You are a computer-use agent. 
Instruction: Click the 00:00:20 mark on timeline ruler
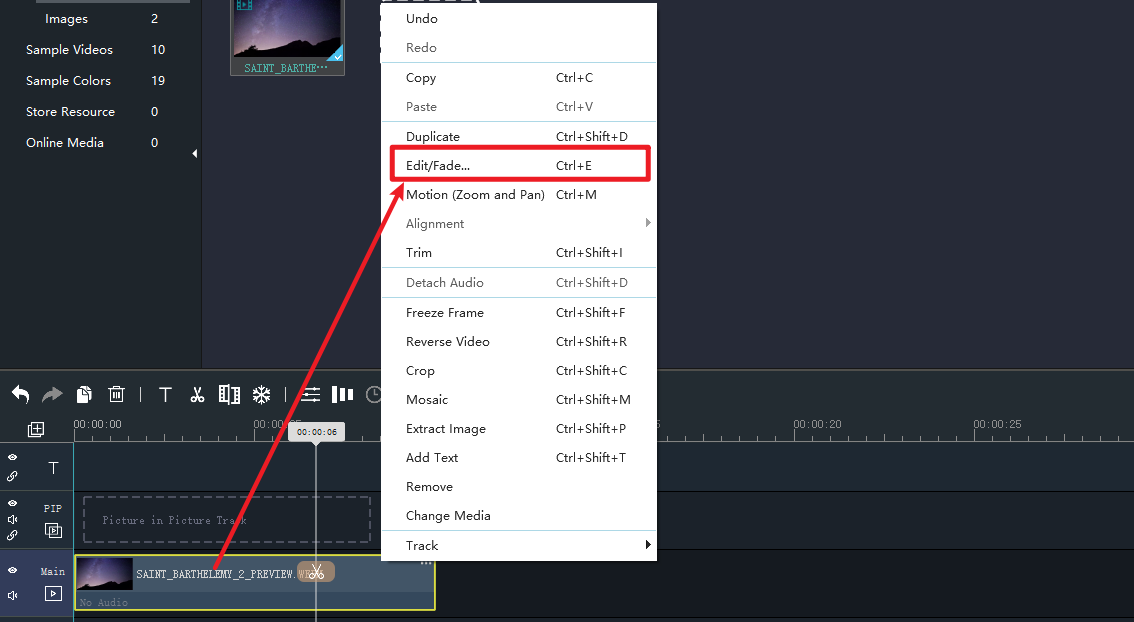point(817,425)
